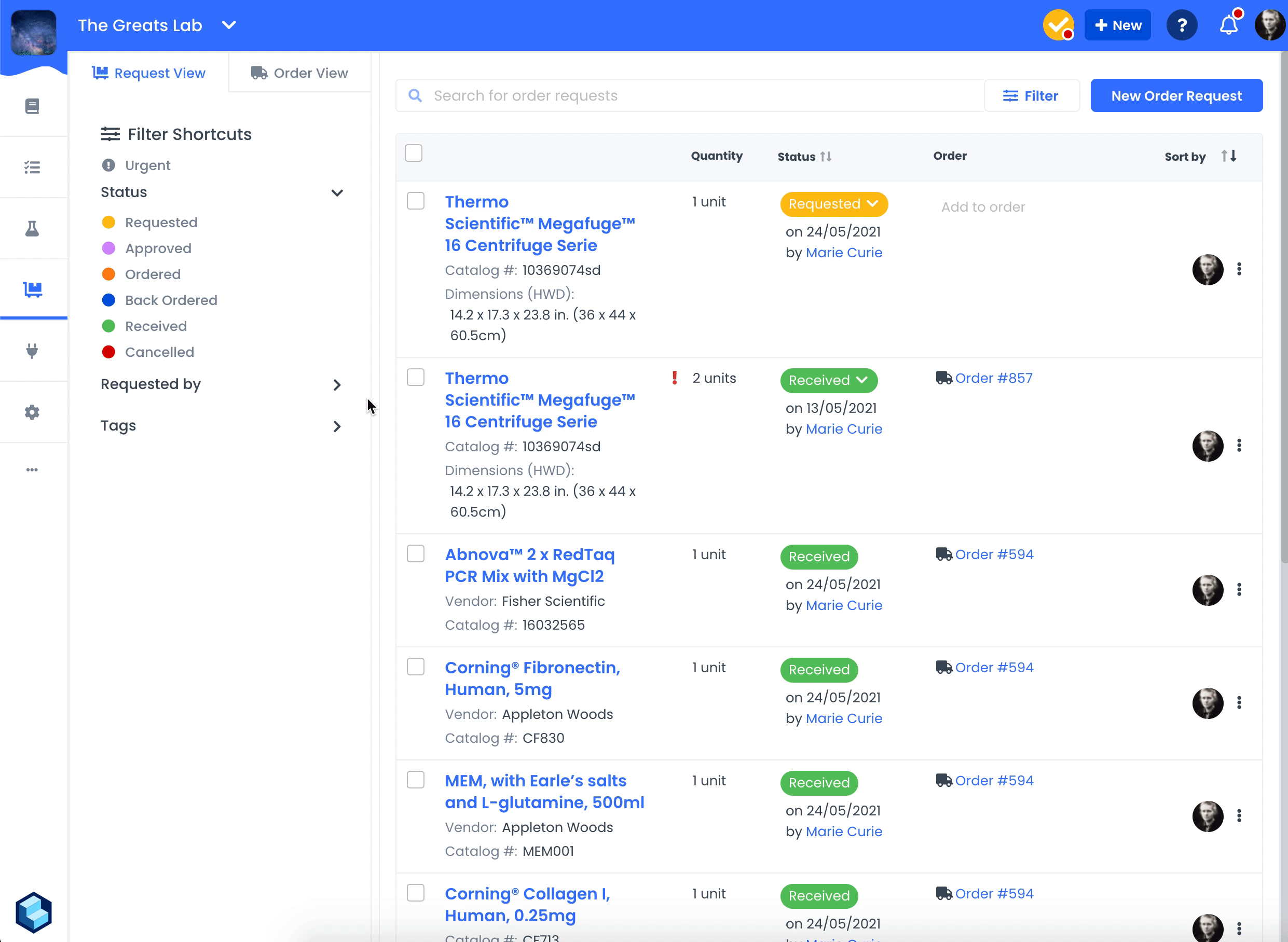Viewport: 1288px width, 942px height.
Task: Select the Request View tab
Action: click(149, 73)
